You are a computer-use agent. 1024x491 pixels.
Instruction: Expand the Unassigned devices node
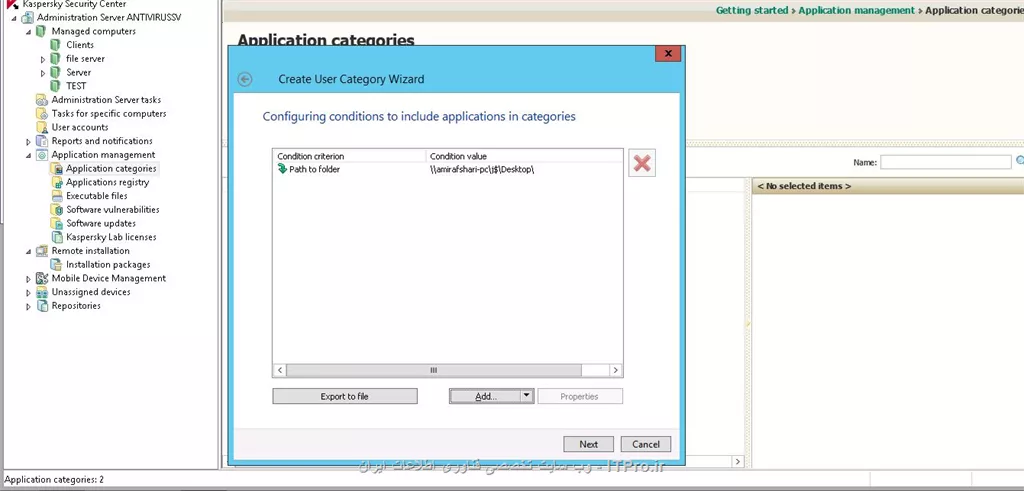point(28,293)
